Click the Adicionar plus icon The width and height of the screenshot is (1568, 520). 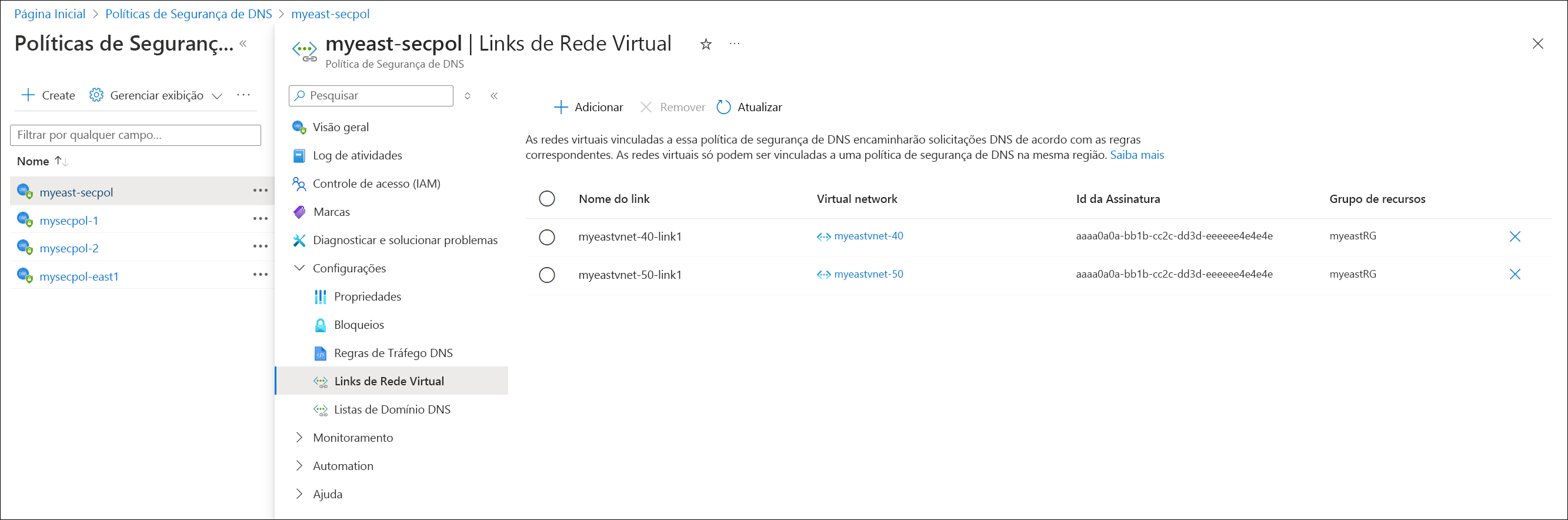[561, 107]
